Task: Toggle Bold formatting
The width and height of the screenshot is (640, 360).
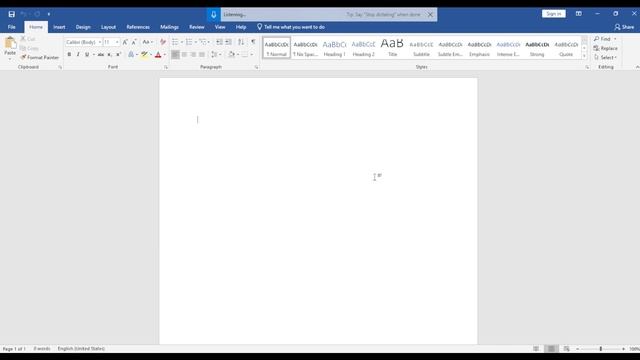Action: click(x=69, y=54)
